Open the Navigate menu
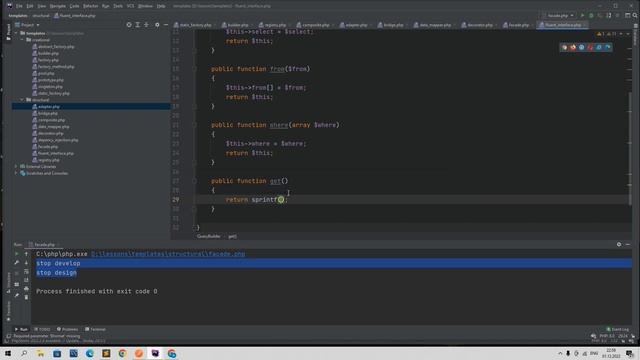 pos(58,6)
